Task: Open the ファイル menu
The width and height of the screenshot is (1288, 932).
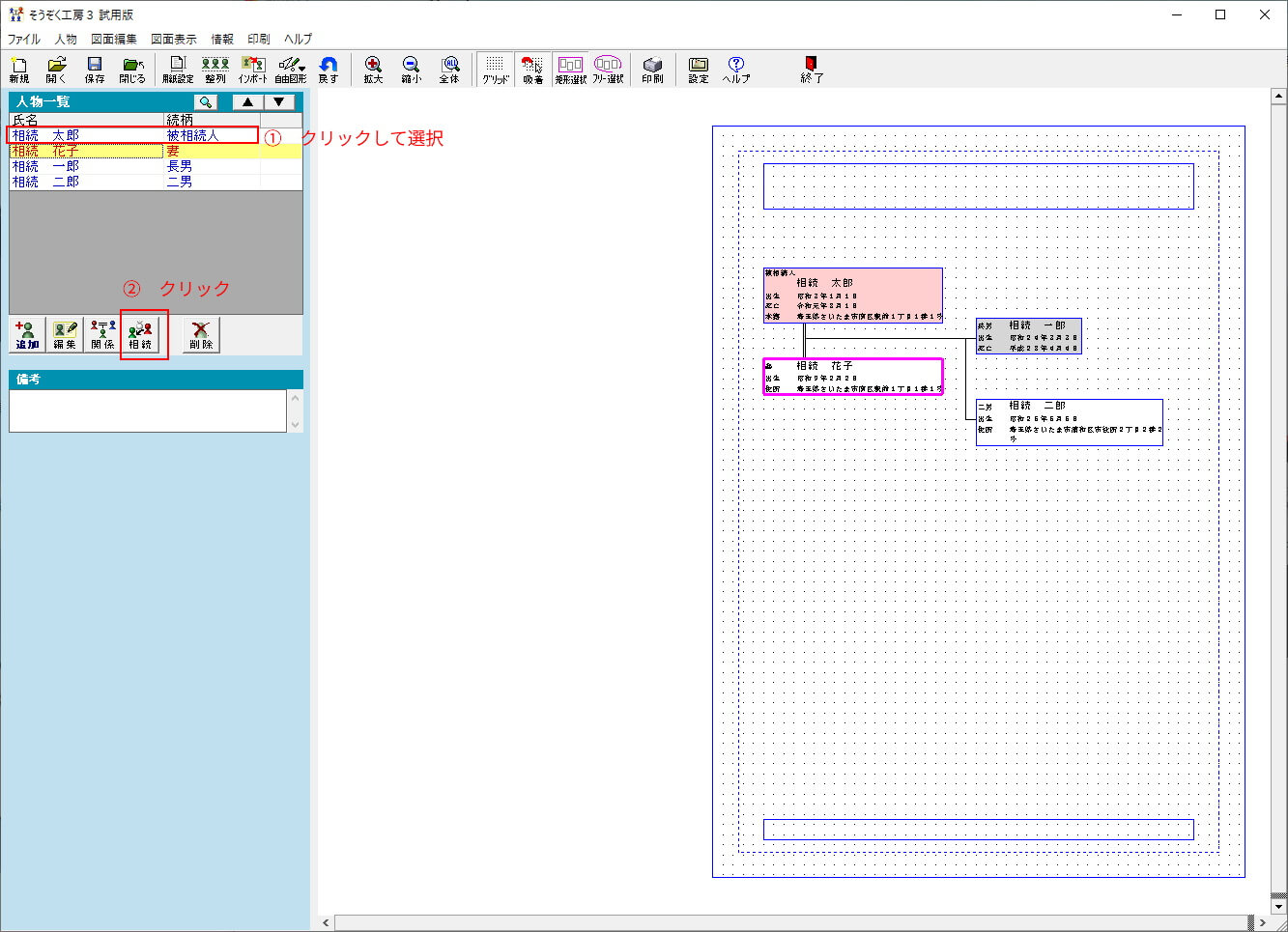Action: click(24, 40)
